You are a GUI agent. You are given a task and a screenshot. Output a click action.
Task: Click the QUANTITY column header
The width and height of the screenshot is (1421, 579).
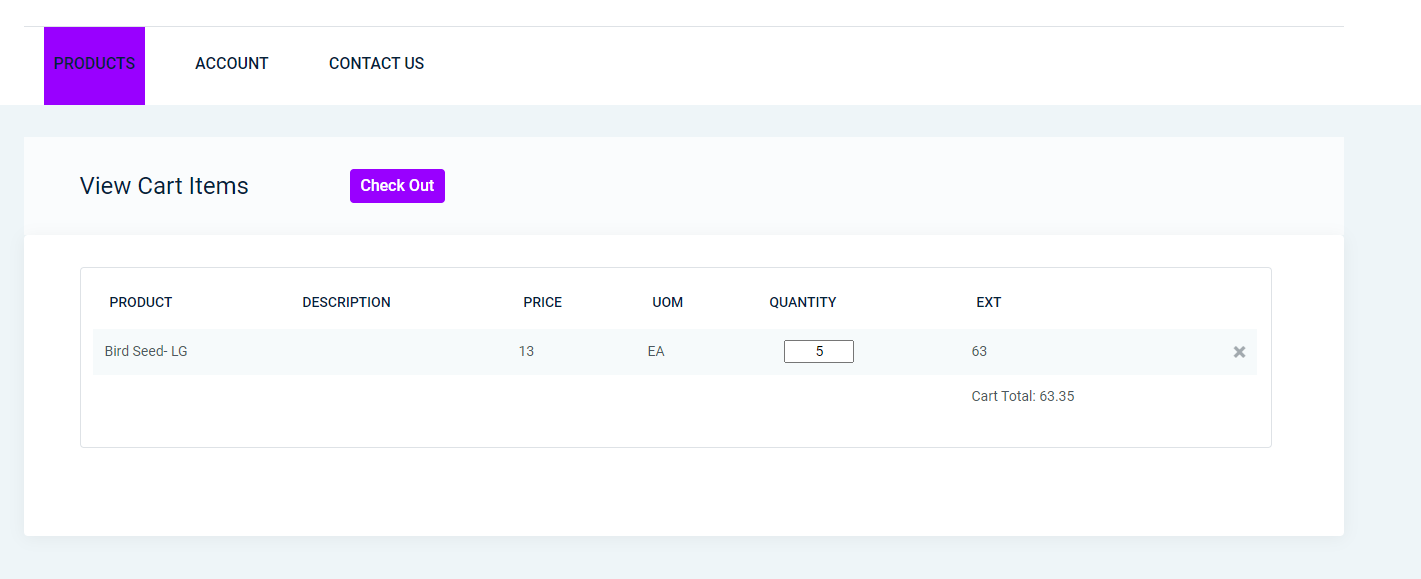point(802,303)
